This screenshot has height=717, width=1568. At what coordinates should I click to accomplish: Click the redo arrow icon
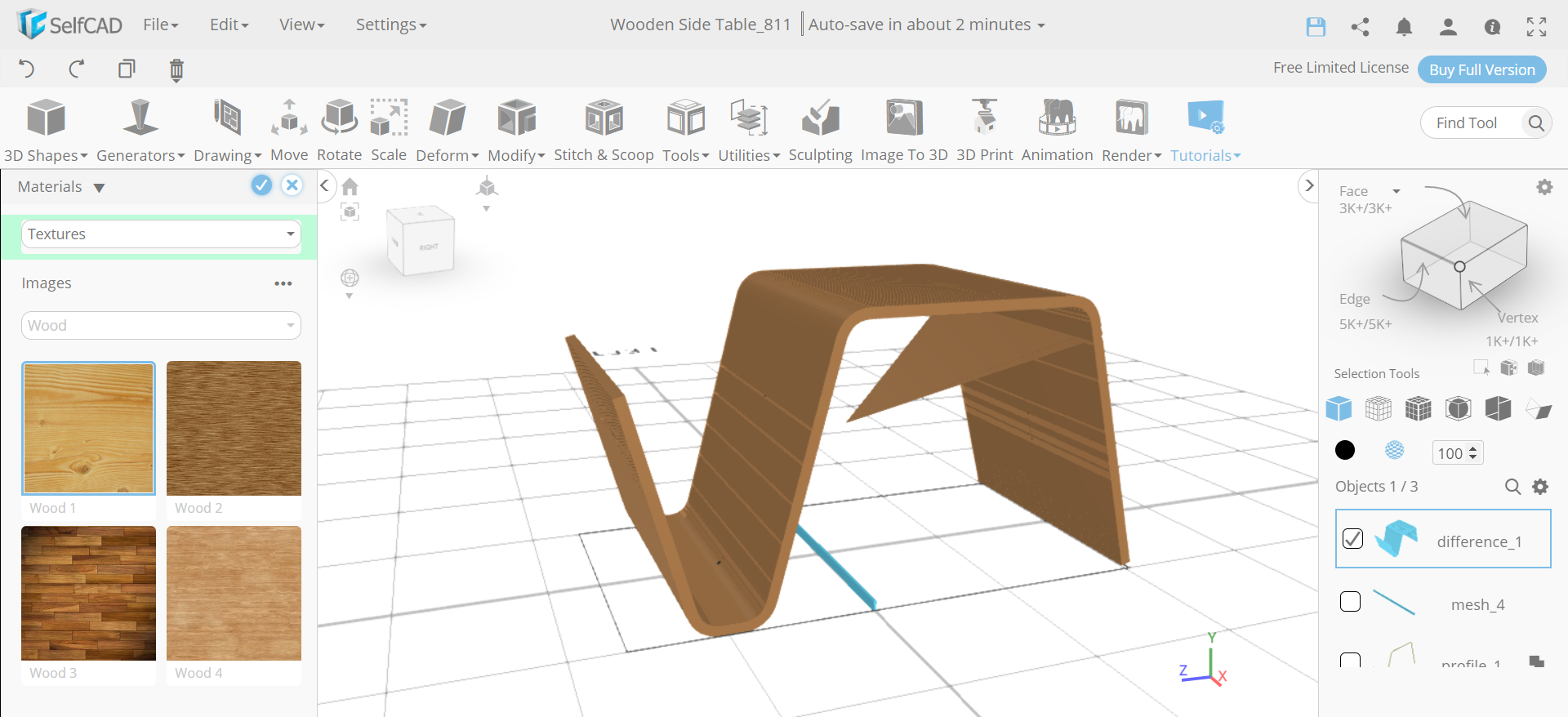pos(77,69)
